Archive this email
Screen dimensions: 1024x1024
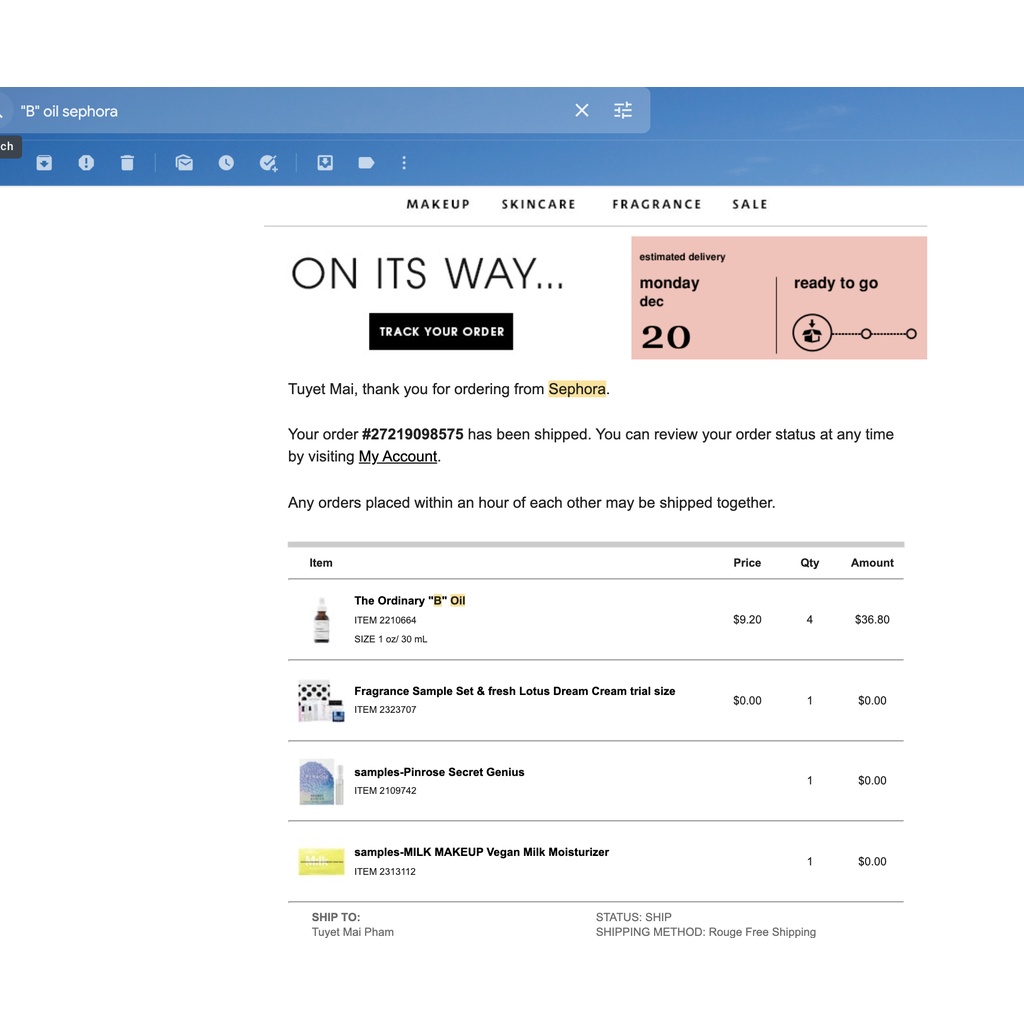click(44, 163)
